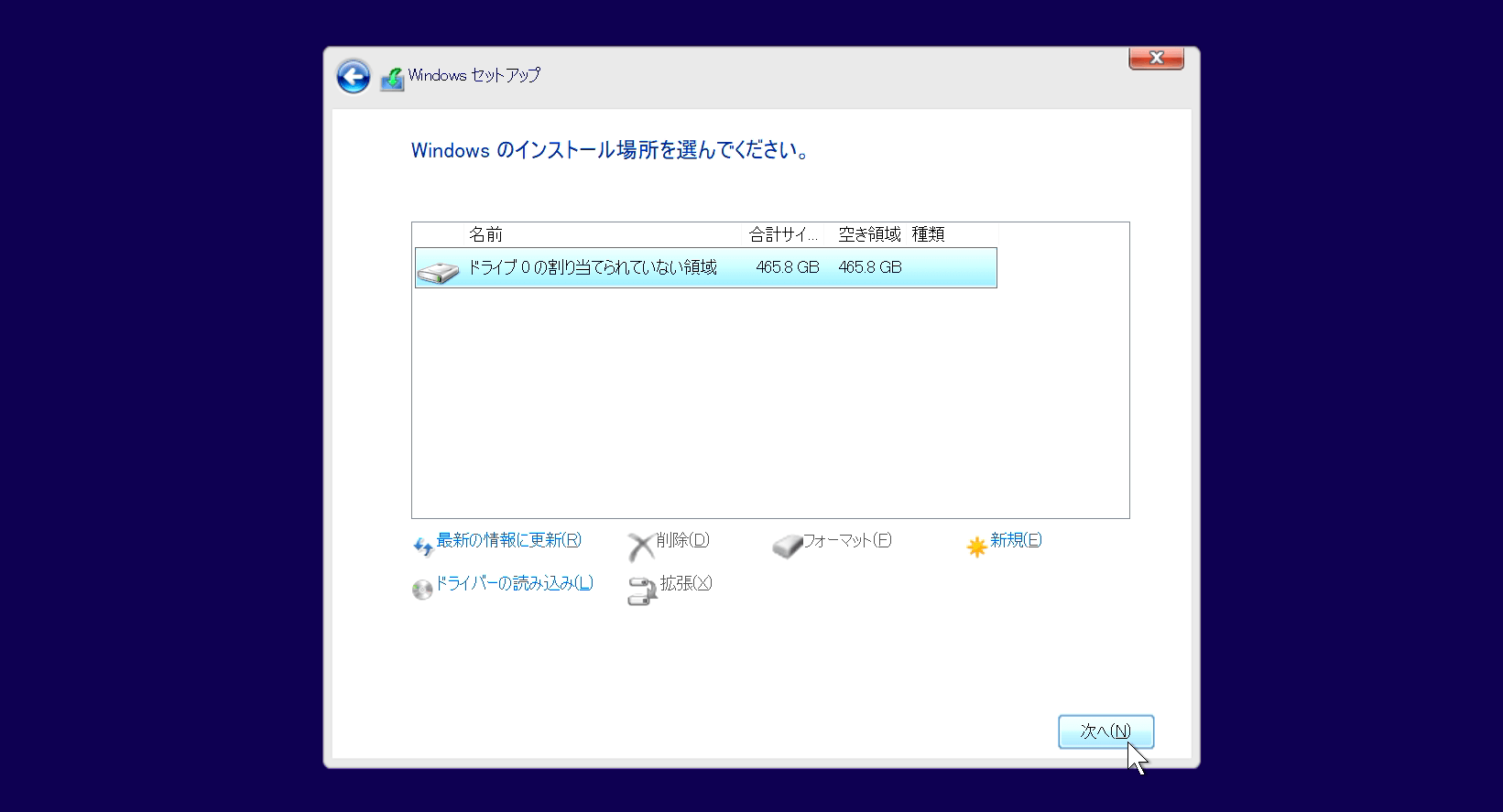Click the load driver disc icon

[x=422, y=590]
